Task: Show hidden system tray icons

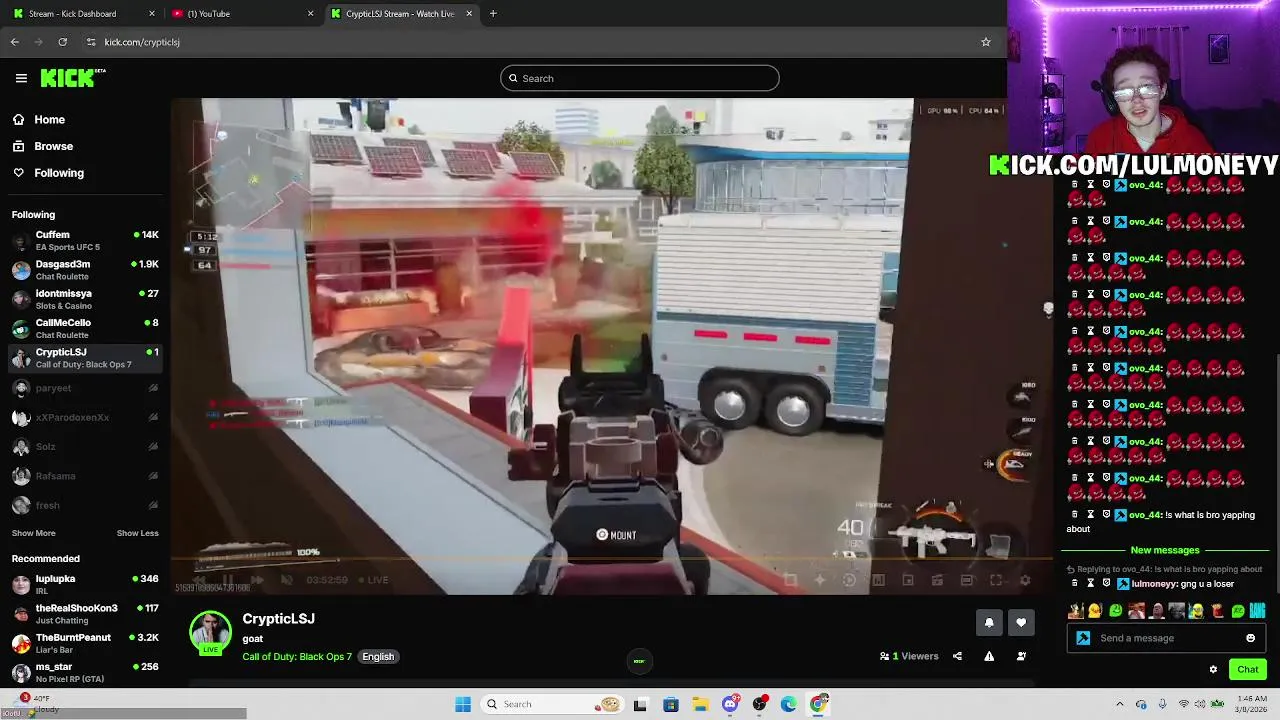Action: tap(1119, 704)
